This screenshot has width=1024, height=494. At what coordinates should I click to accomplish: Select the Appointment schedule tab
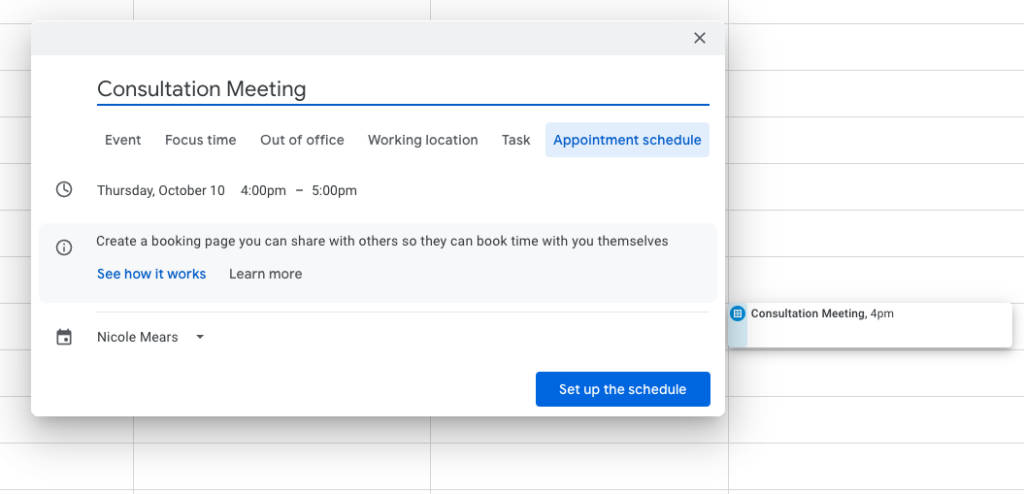click(x=627, y=140)
